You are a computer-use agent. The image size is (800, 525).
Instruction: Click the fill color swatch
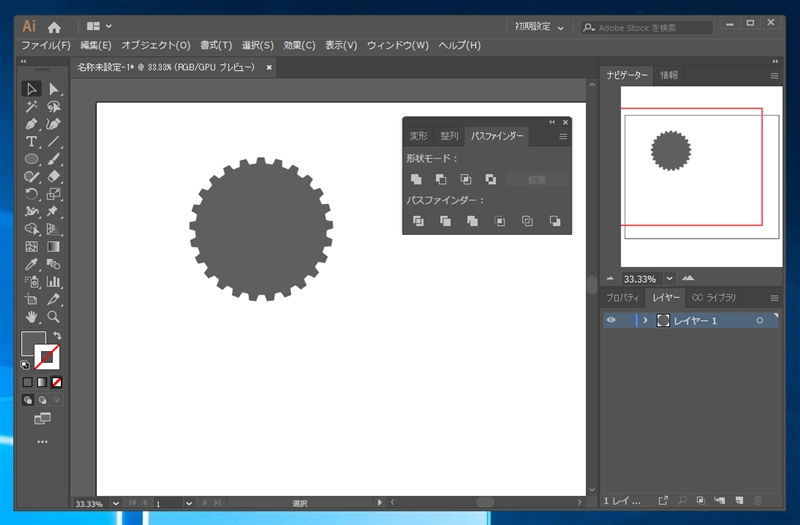point(32,342)
